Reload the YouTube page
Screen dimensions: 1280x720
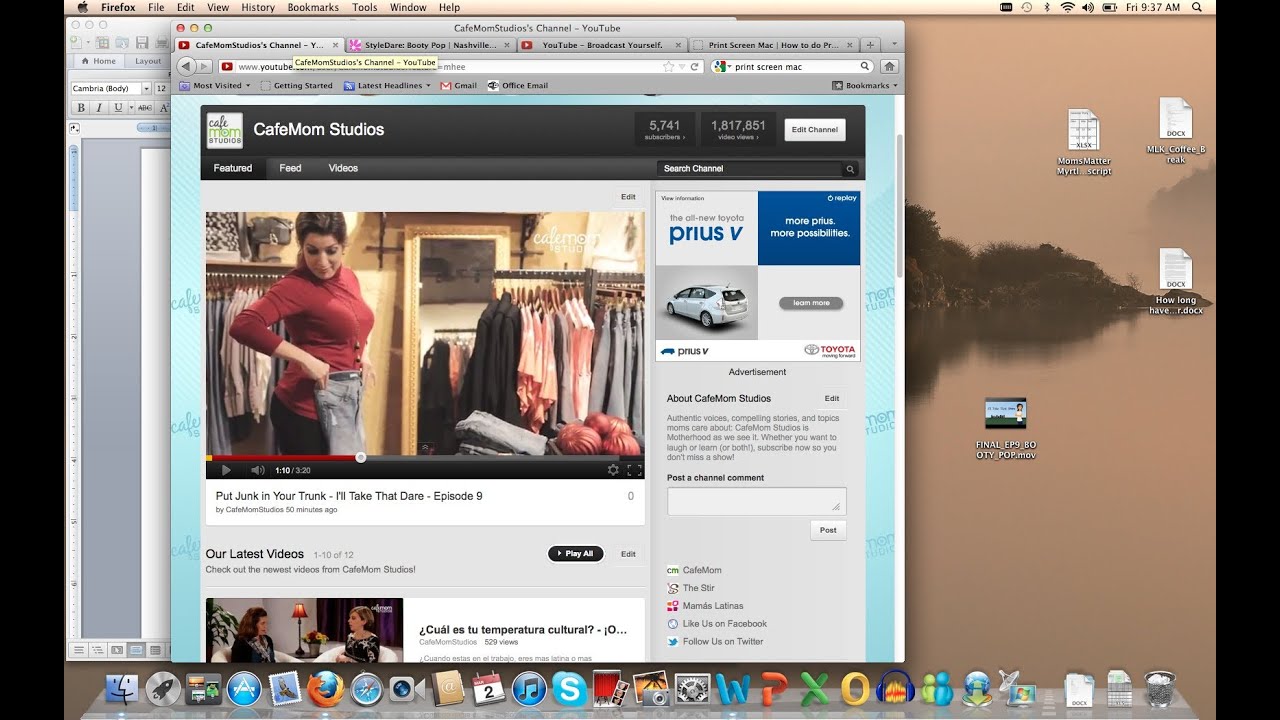point(695,67)
